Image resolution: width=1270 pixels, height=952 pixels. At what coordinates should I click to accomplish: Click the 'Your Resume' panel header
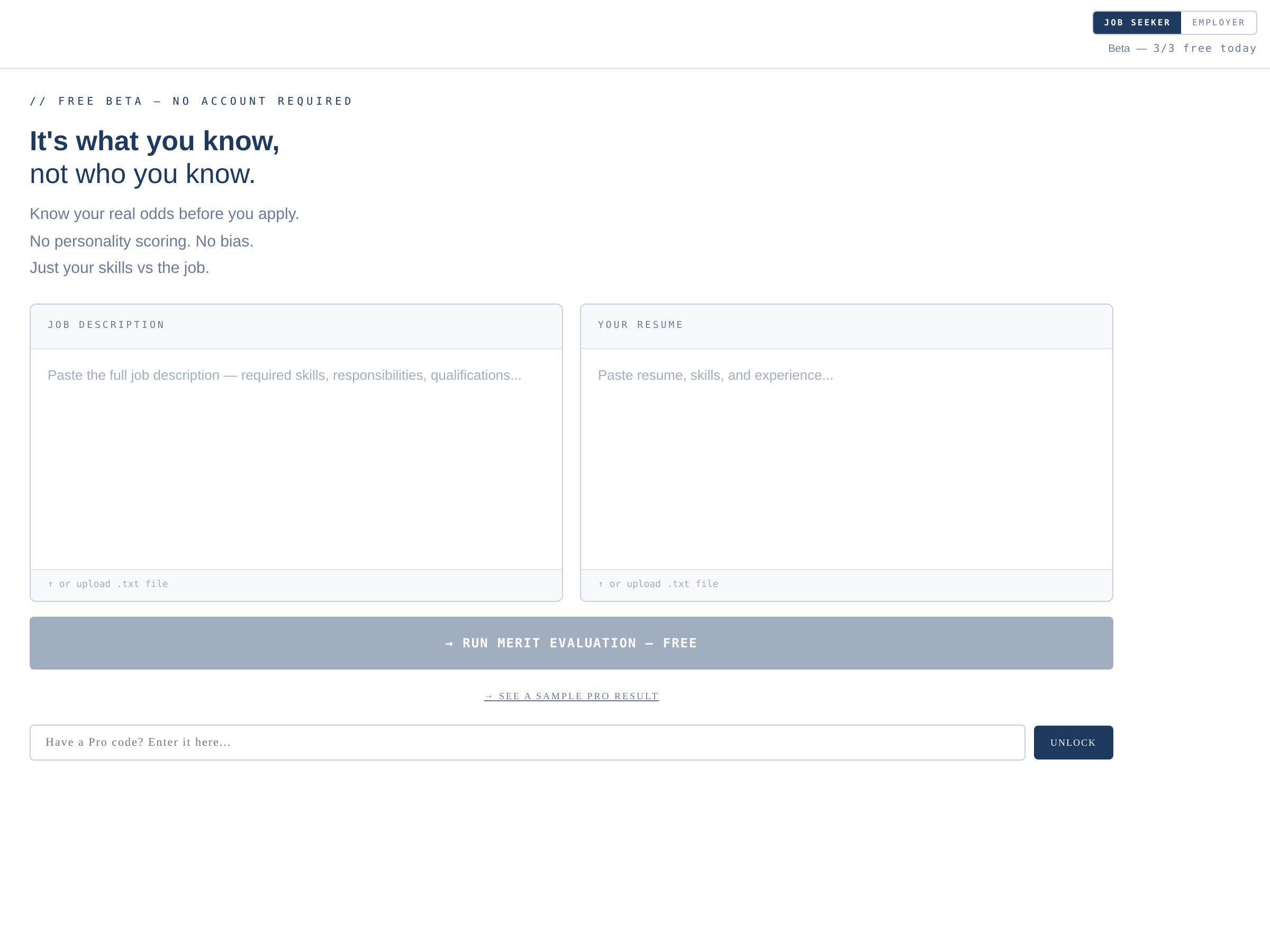pos(846,326)
